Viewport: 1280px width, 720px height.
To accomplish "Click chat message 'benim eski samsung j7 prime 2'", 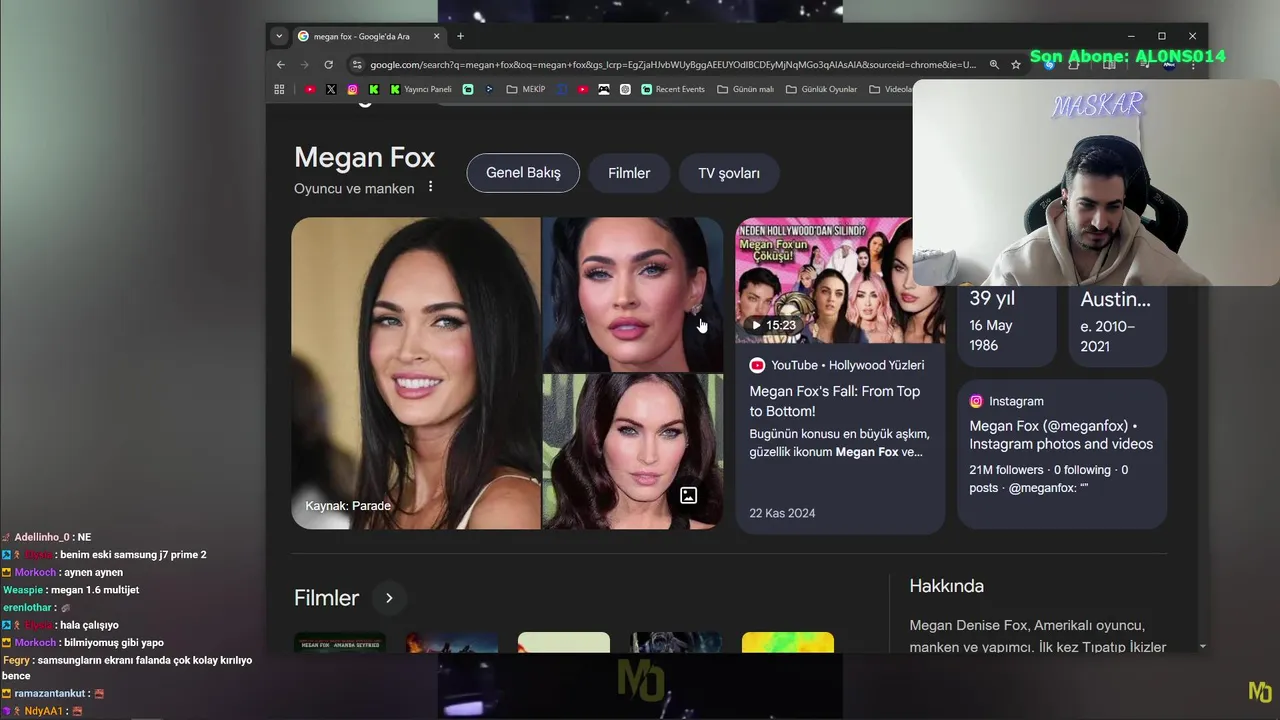I will 133,555.
